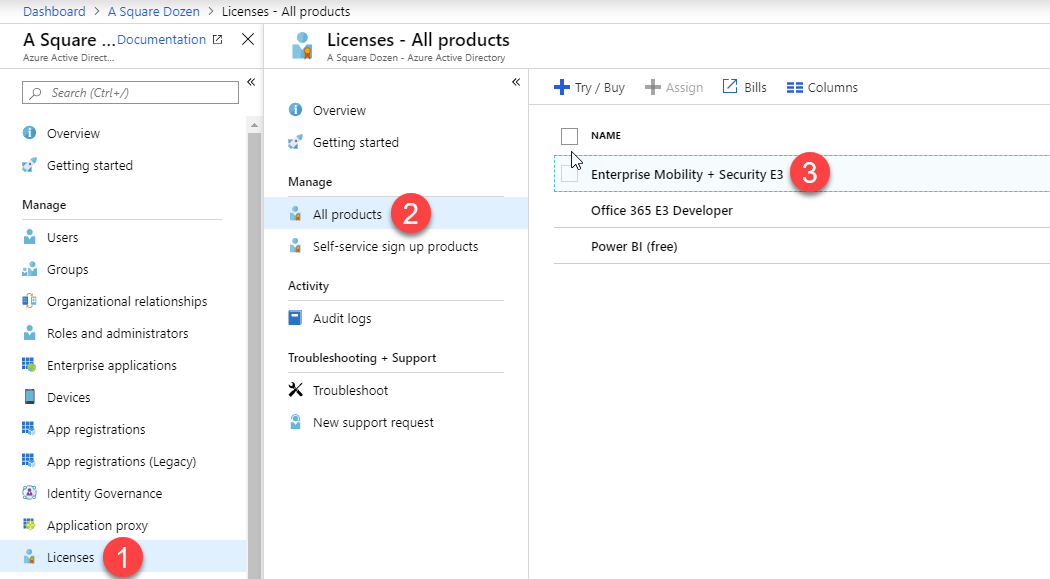Click the Try / Buy button
The height and width of the screenshot is (579, 1050).
coord(589,88)
